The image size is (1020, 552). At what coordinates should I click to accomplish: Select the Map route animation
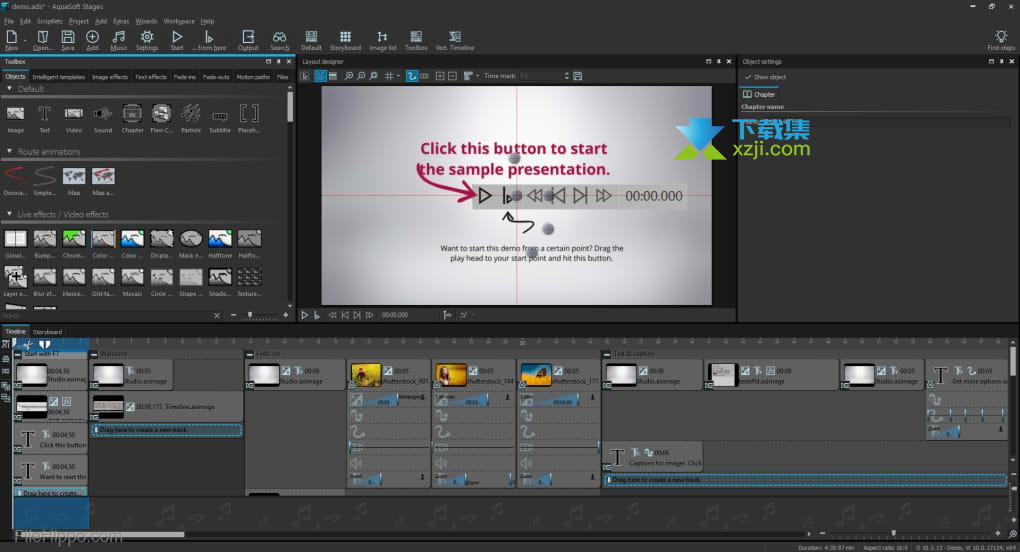74,181
